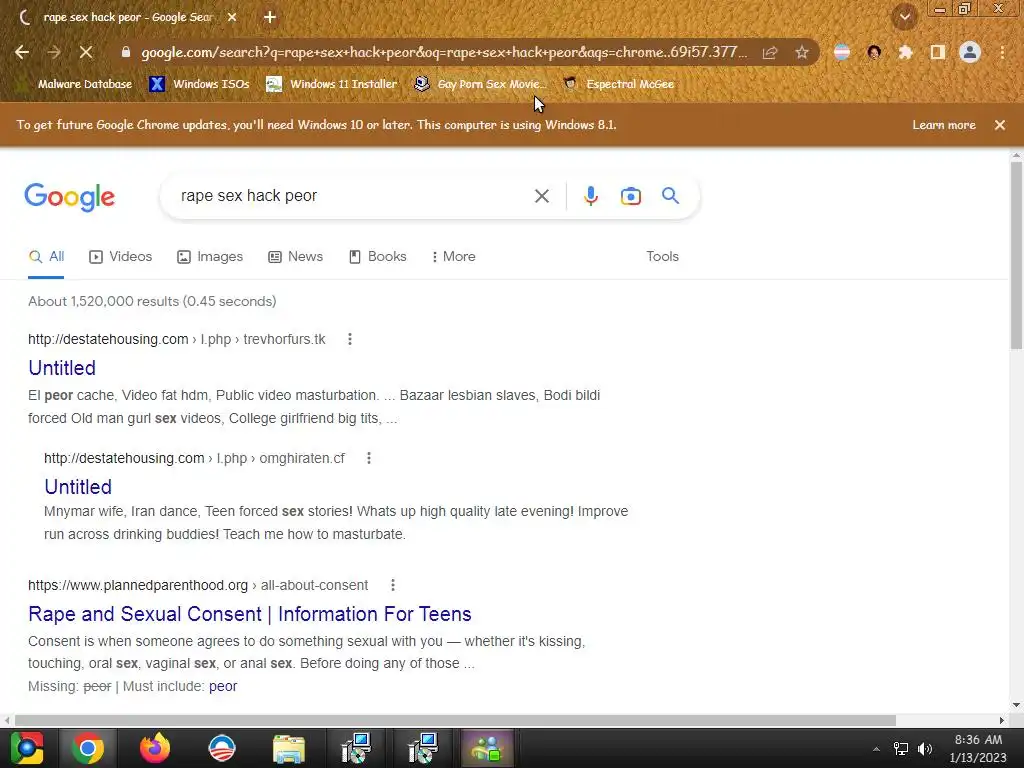The width and height of the screenshot is (1024, 768).
Task: Open the Start button in the taskbar
Action: click(26, 748)
